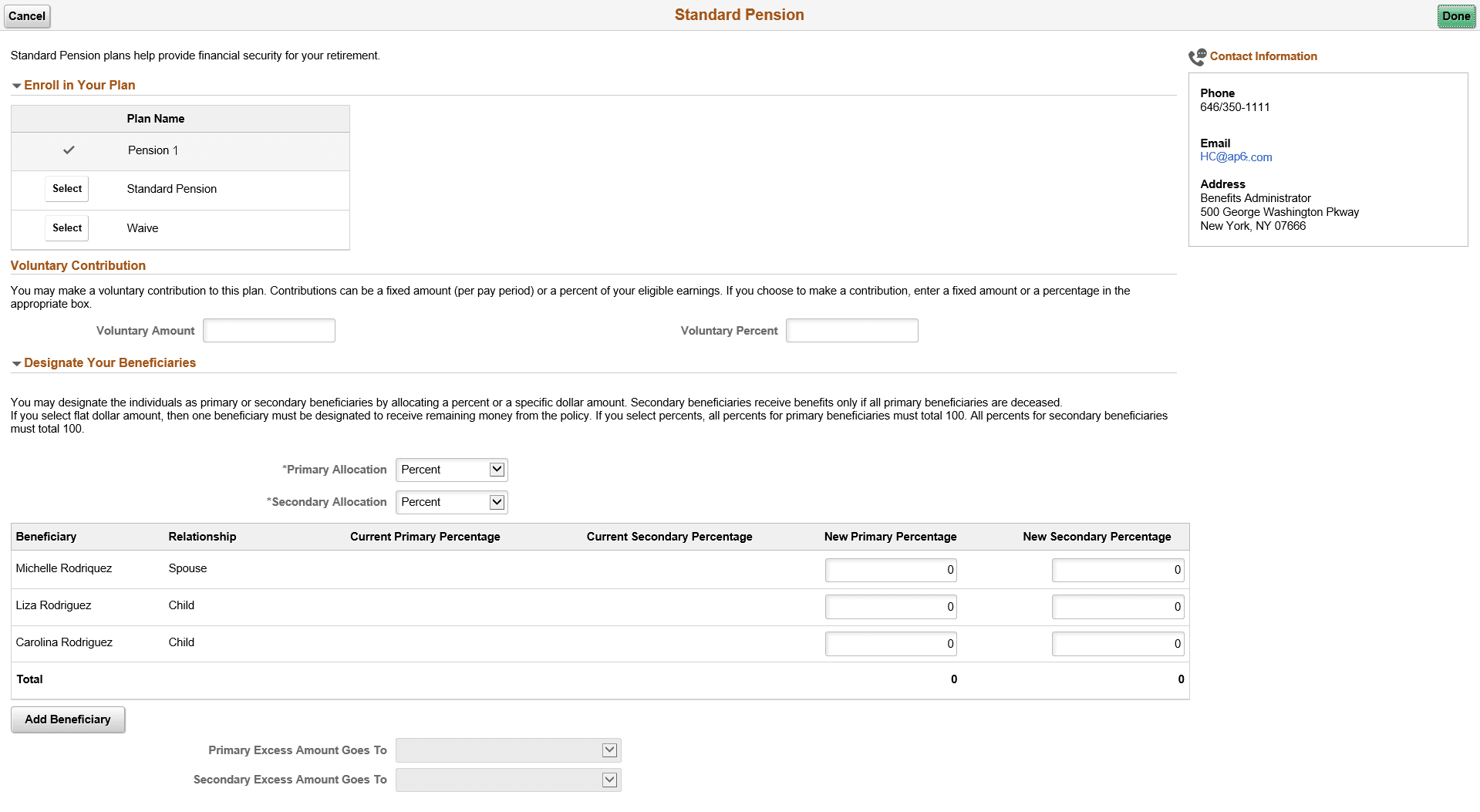Click the Done button
This screenshot has width=1480, height=812.
pyautogui.click(x=1455, y=15)
